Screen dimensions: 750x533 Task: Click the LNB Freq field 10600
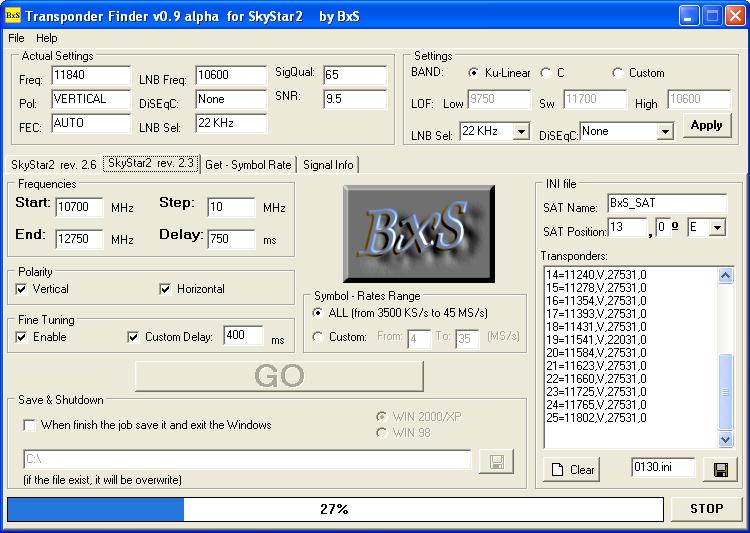[x=231, y=76]
